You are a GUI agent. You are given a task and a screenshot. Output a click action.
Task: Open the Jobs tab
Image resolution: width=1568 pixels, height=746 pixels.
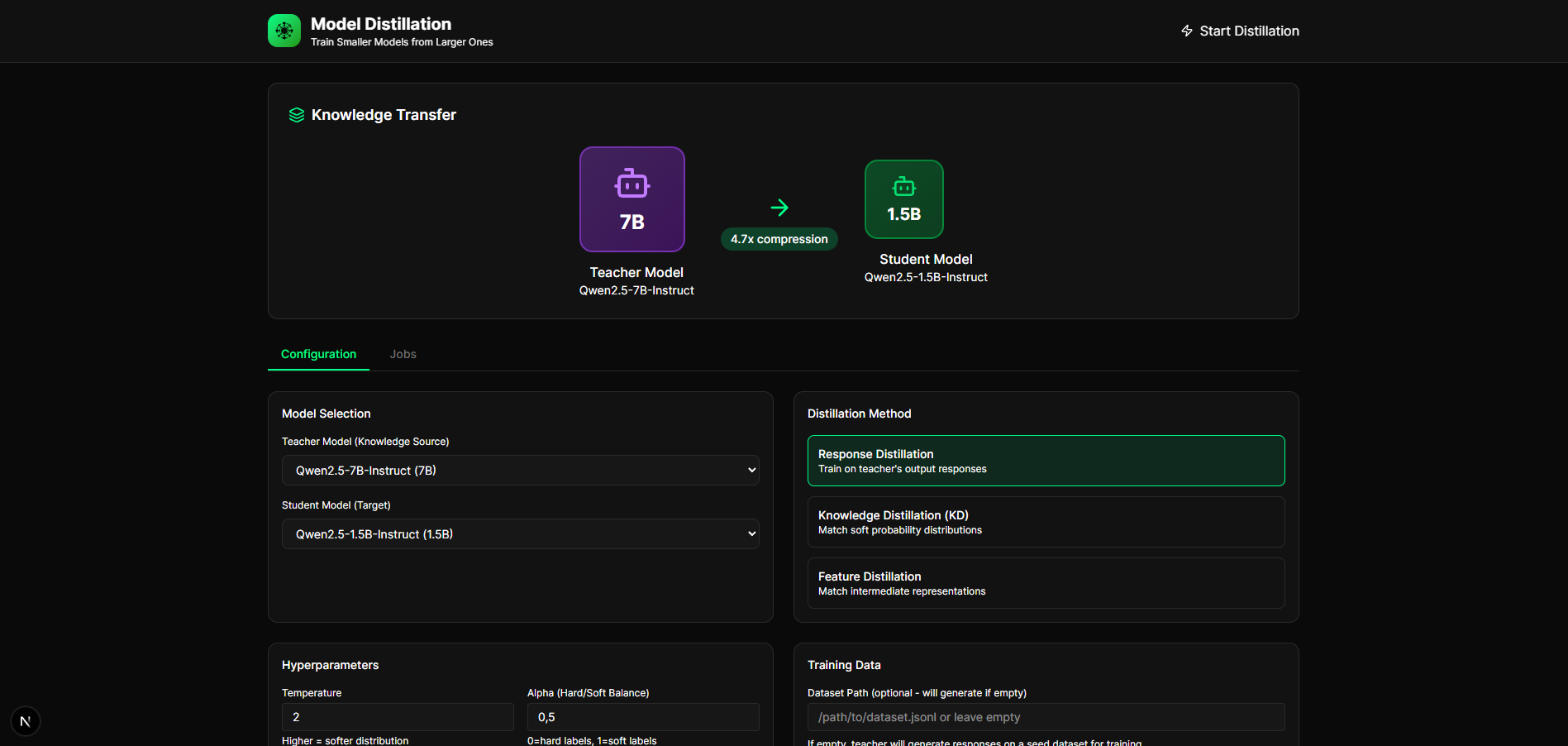pyautogui.click(x=403, y=354)
